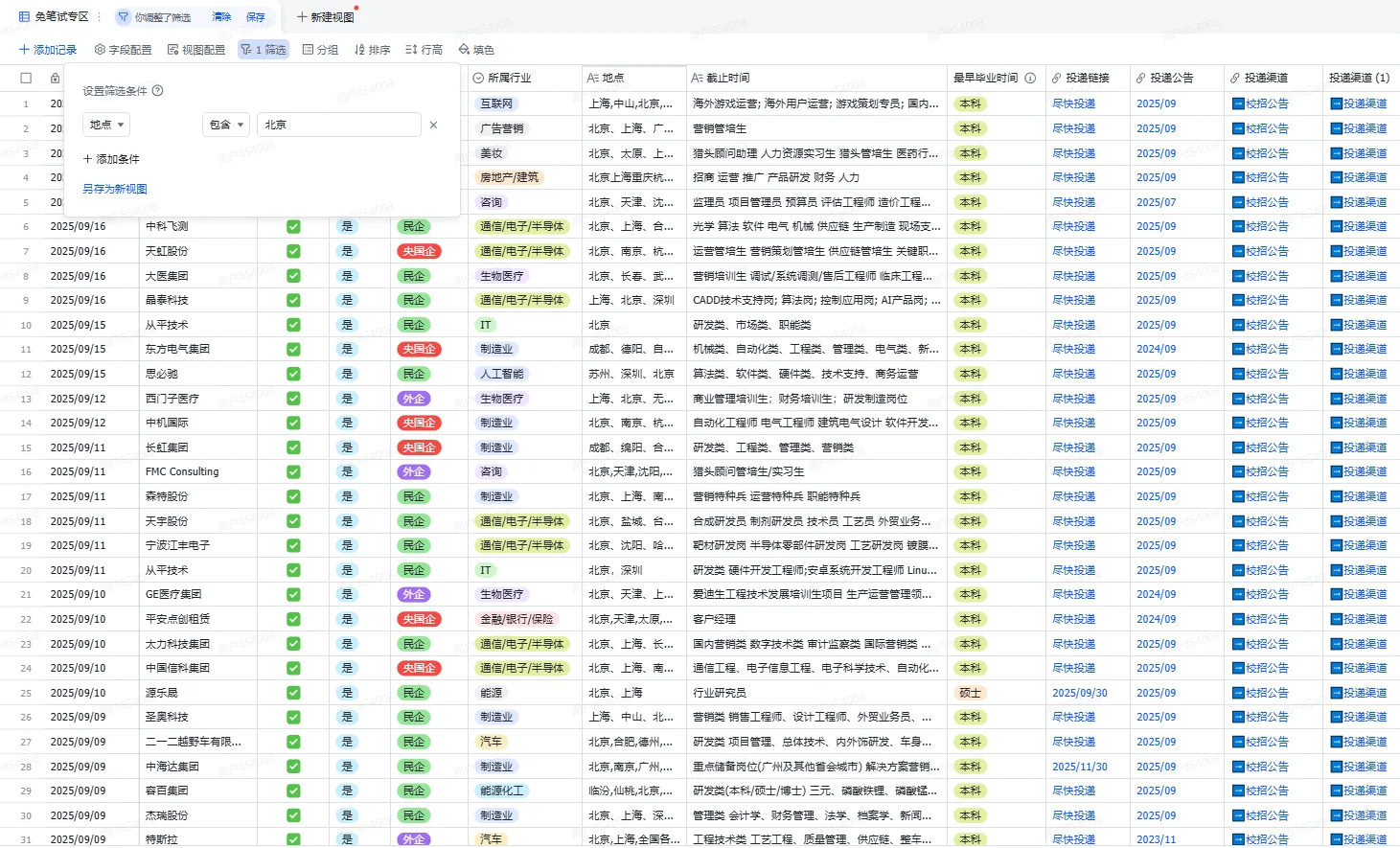Click the 校招公告 arrow icon in FMC Consulting row
This screenshot has width=1400, height=848.
(x=1238, y=471)
